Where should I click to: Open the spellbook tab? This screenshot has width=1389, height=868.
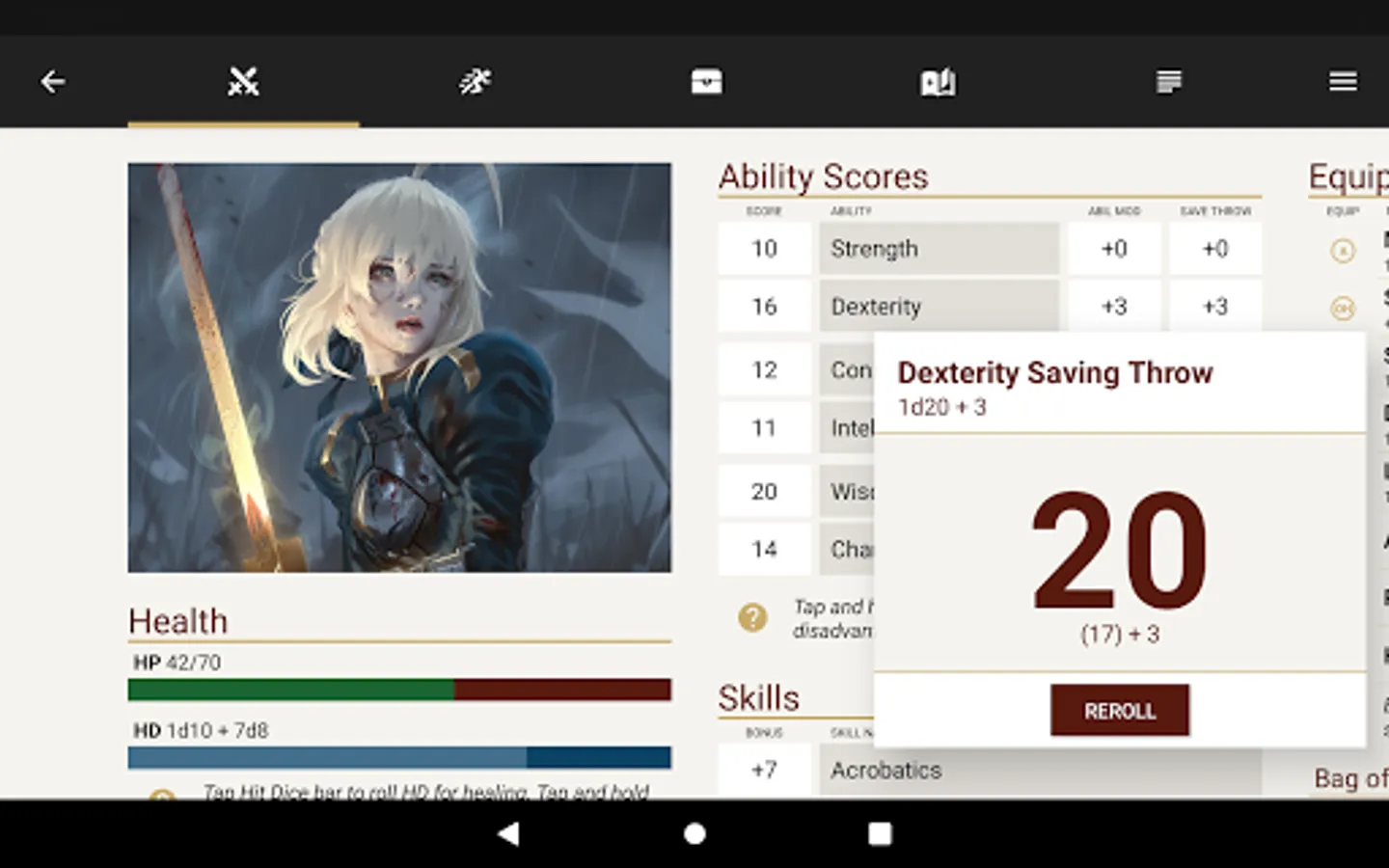point(938,82)
